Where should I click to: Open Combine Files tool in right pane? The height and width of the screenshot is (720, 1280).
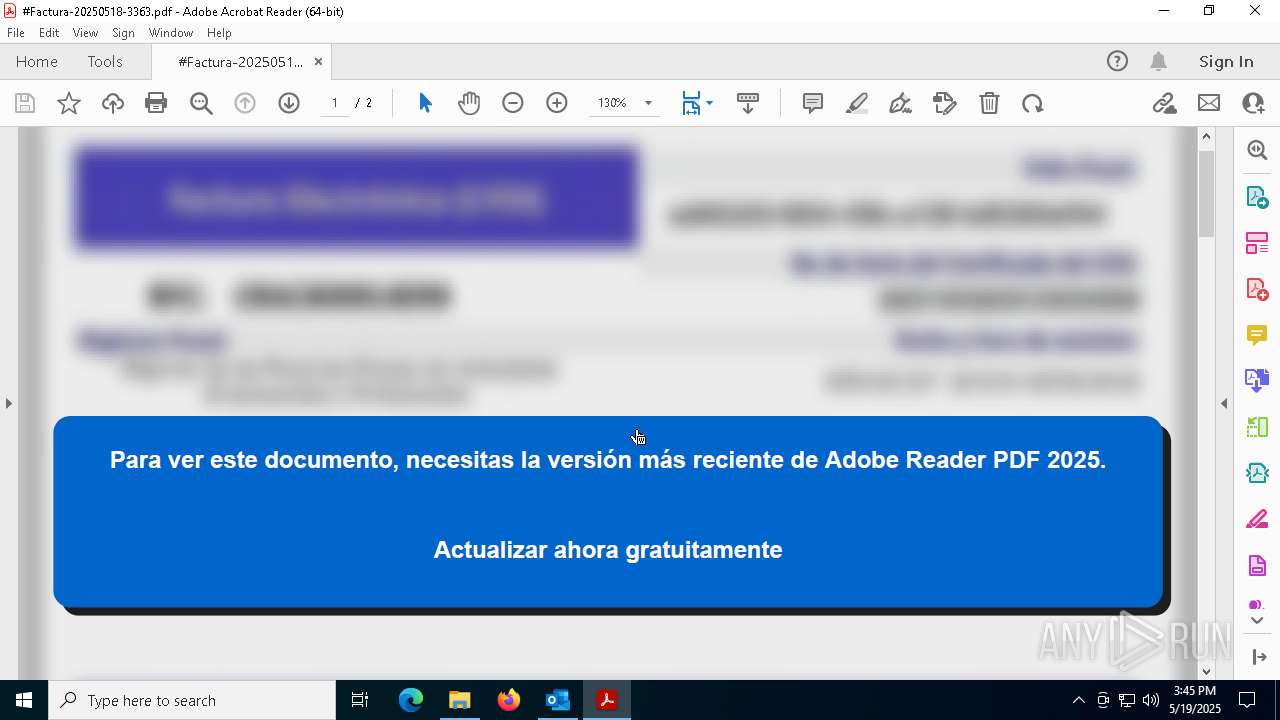point(1257,380)
